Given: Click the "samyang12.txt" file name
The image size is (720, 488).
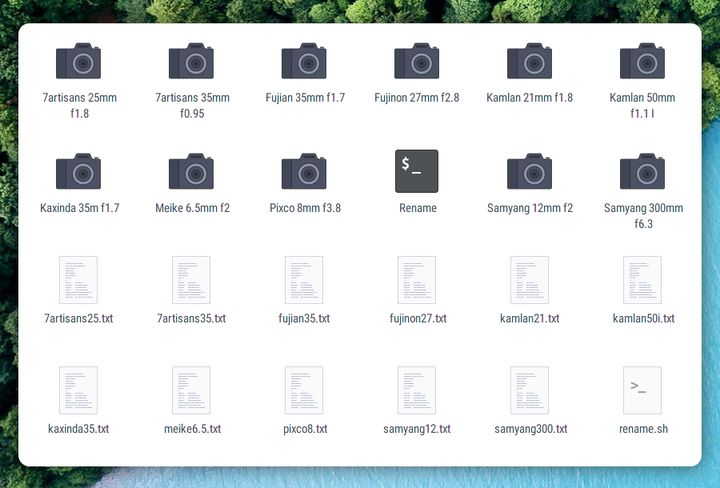Looking at the screenshot, I should (x=417, y=429).
